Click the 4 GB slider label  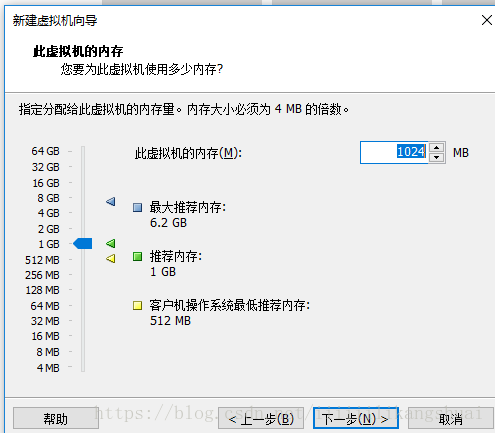[48, 213]
